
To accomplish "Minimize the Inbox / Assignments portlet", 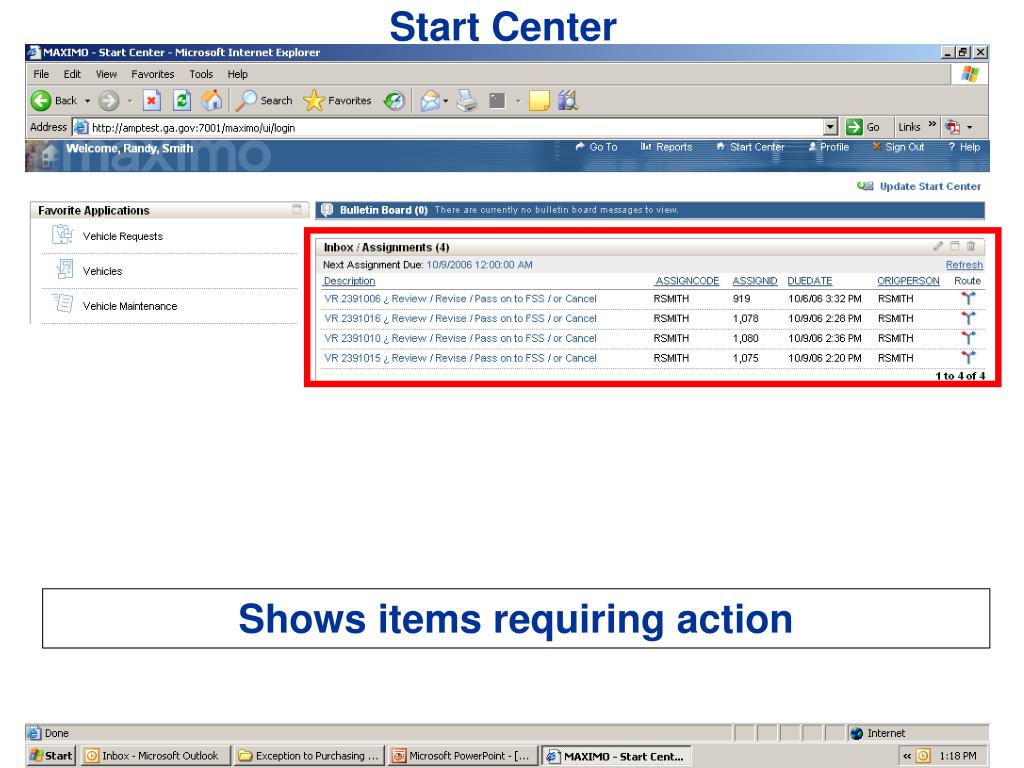I will click(x=955, y=246).
